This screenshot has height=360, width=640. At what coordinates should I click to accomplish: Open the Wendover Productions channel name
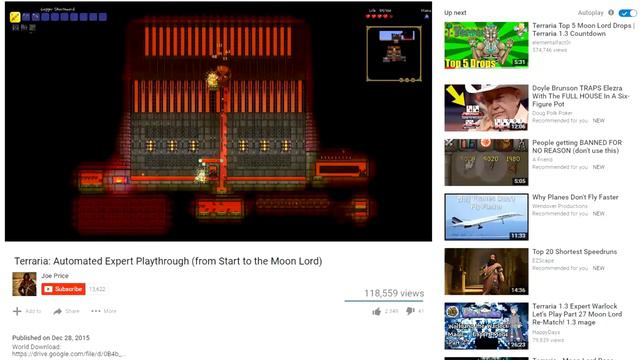(560, 206)
